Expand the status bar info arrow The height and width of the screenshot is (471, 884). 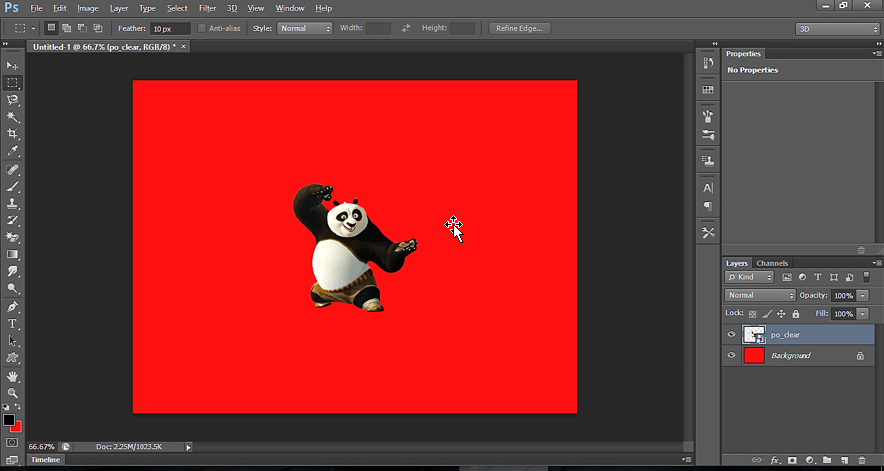click(188, 447)
